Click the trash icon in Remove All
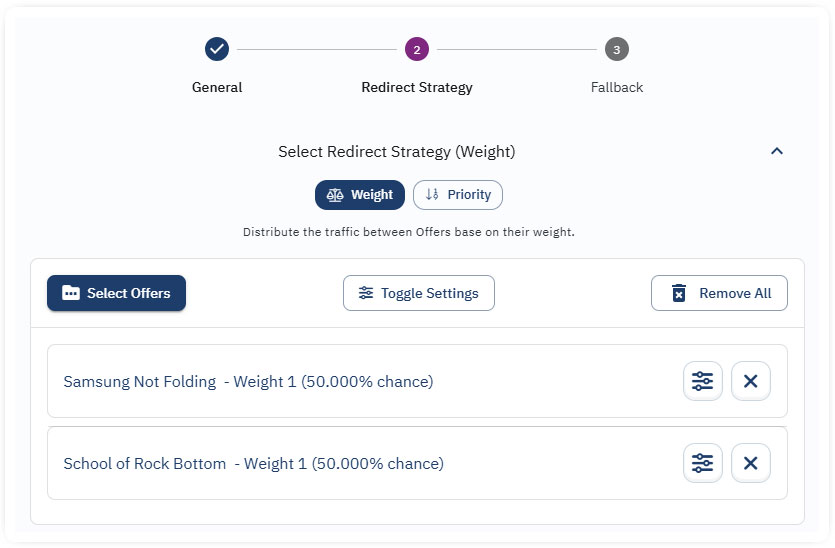 click(679, 293)
